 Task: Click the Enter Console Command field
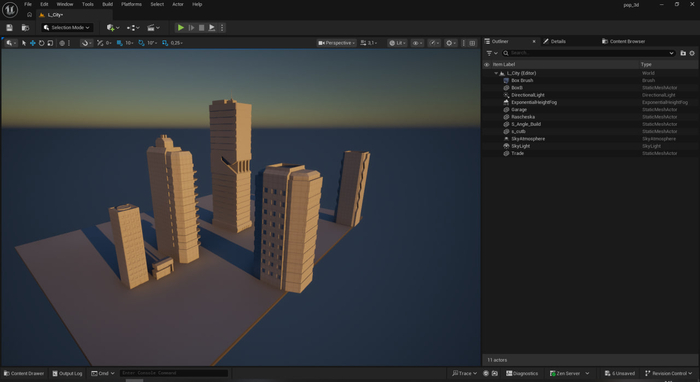[x=174, y=373]
